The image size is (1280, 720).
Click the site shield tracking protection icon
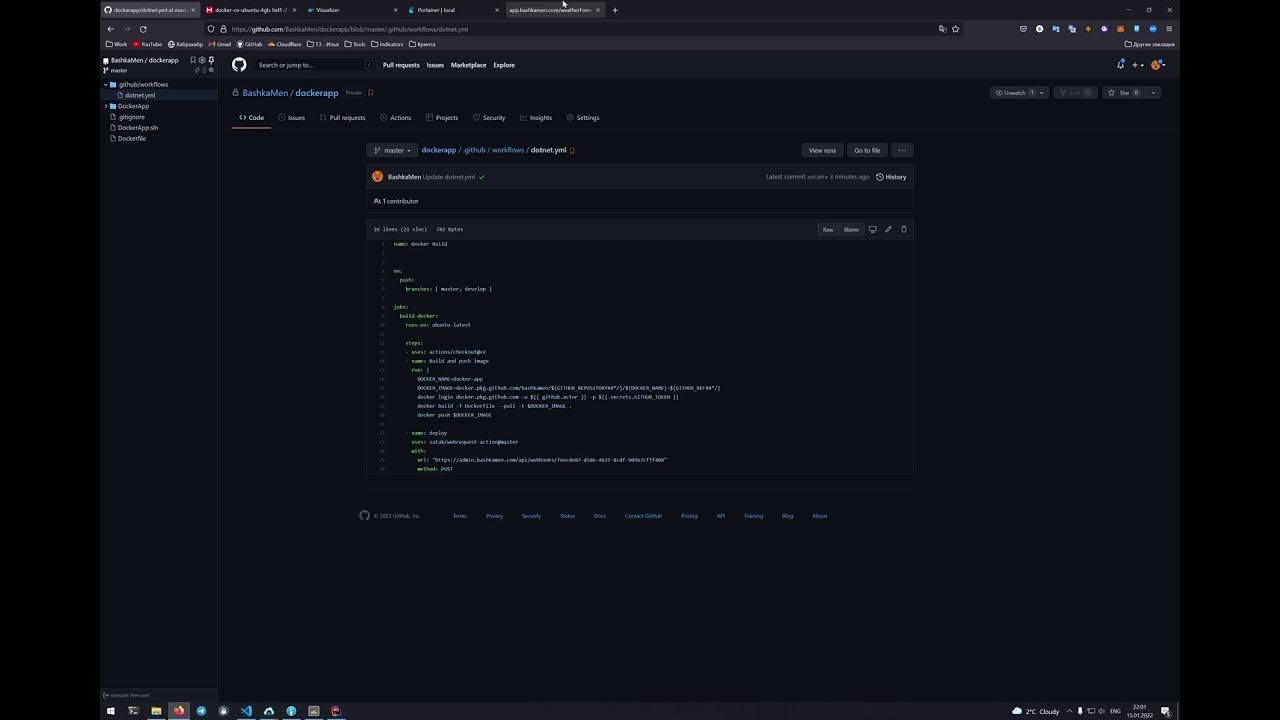point(211,29)
